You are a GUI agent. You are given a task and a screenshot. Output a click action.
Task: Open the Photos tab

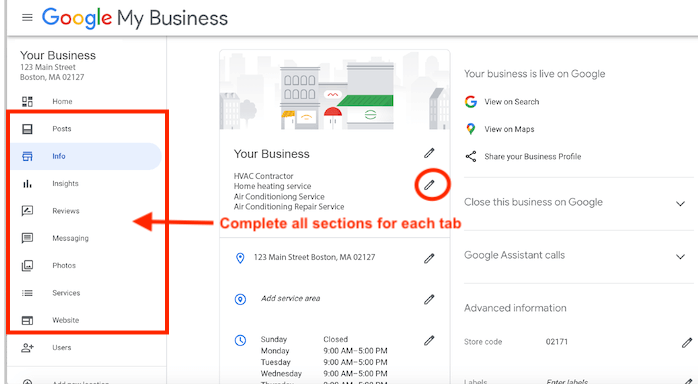point(64,265)
